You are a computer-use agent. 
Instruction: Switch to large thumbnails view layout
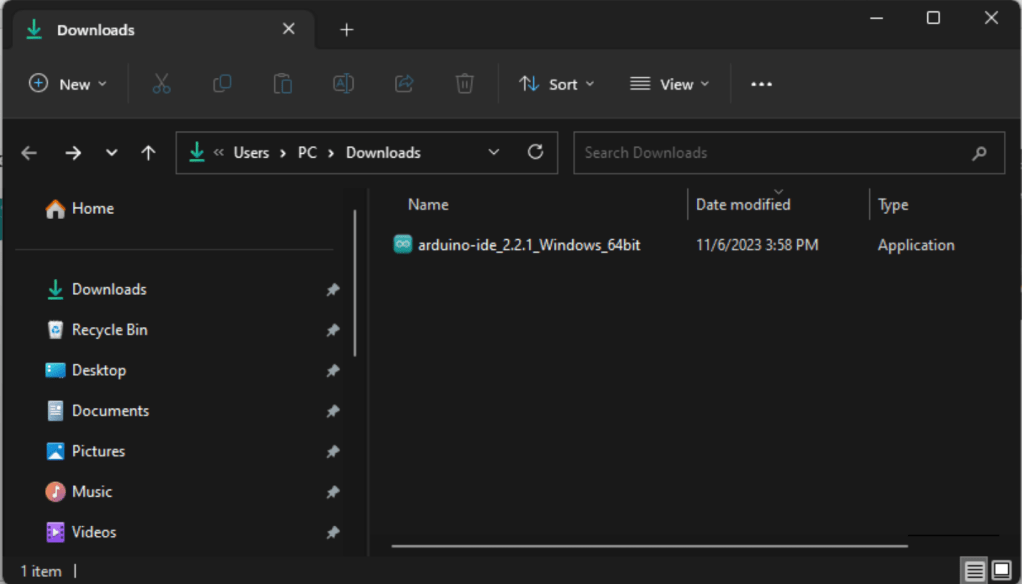click(1001, 571)
